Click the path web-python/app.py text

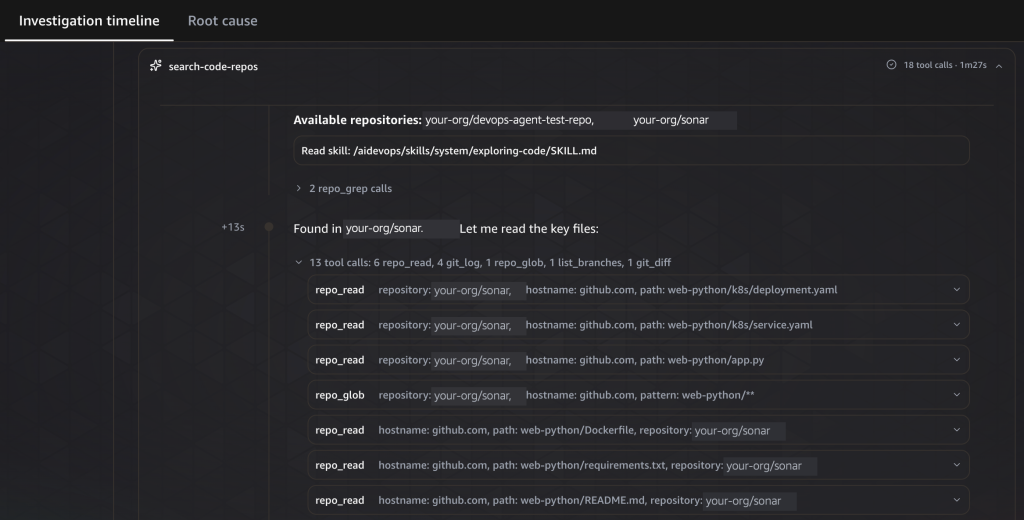[x=701, y=360]
